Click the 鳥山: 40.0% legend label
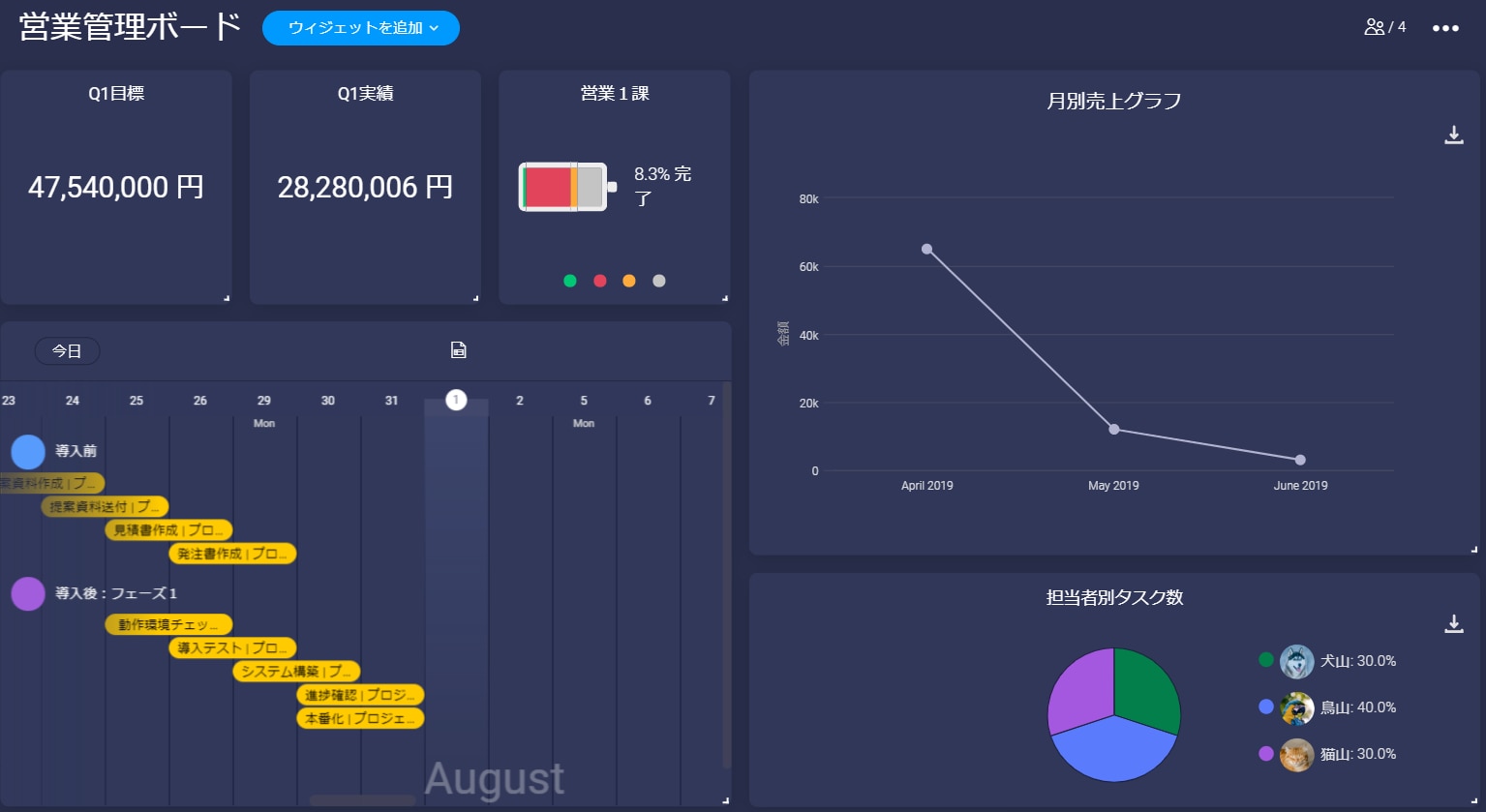Image resolution: width=1486 pixels, height=812 pixels. tap(1358, 707)
